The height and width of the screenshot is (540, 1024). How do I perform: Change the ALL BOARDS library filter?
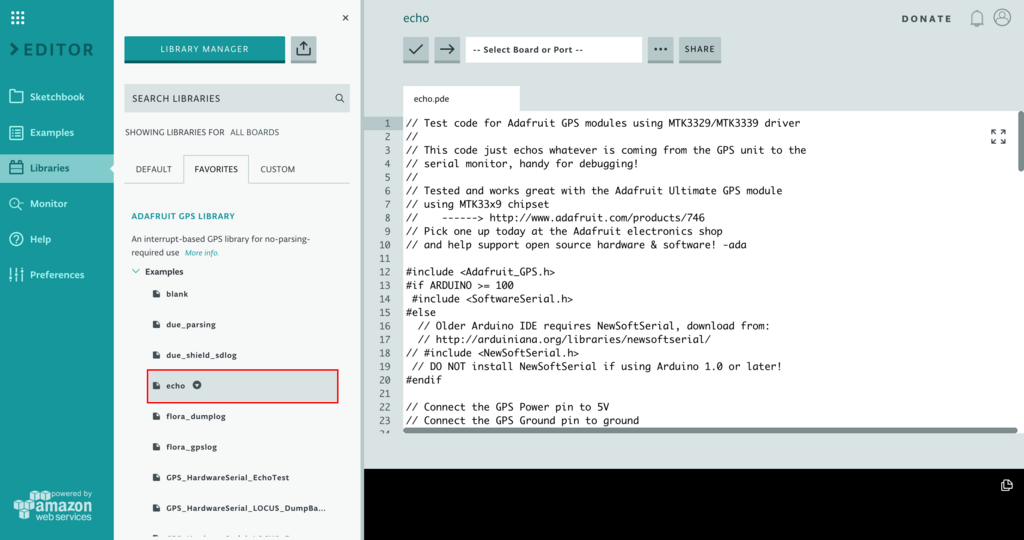pyautogui.click(x=254, y=132)
